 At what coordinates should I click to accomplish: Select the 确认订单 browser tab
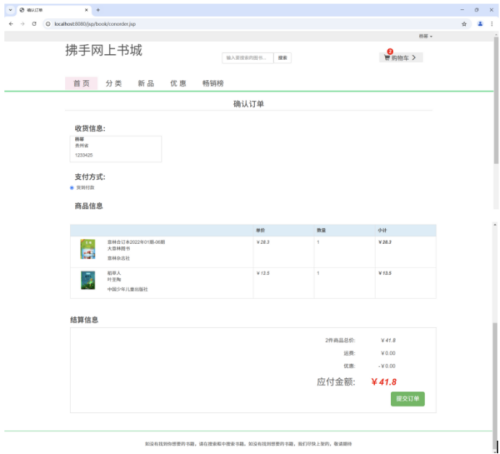(53, 10)
